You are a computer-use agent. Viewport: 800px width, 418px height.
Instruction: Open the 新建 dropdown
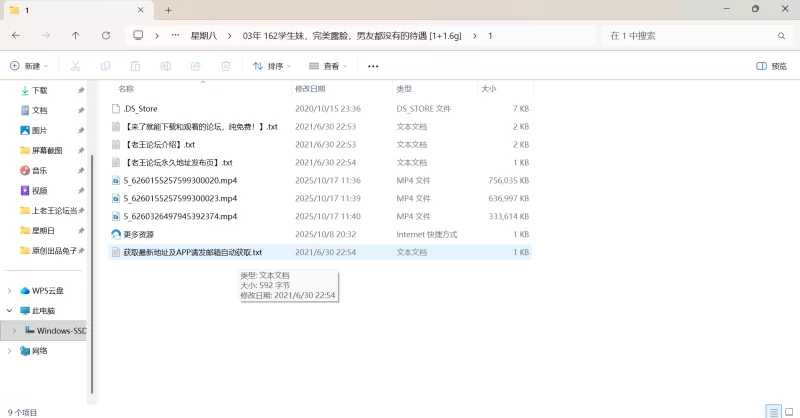coord(30,66)
